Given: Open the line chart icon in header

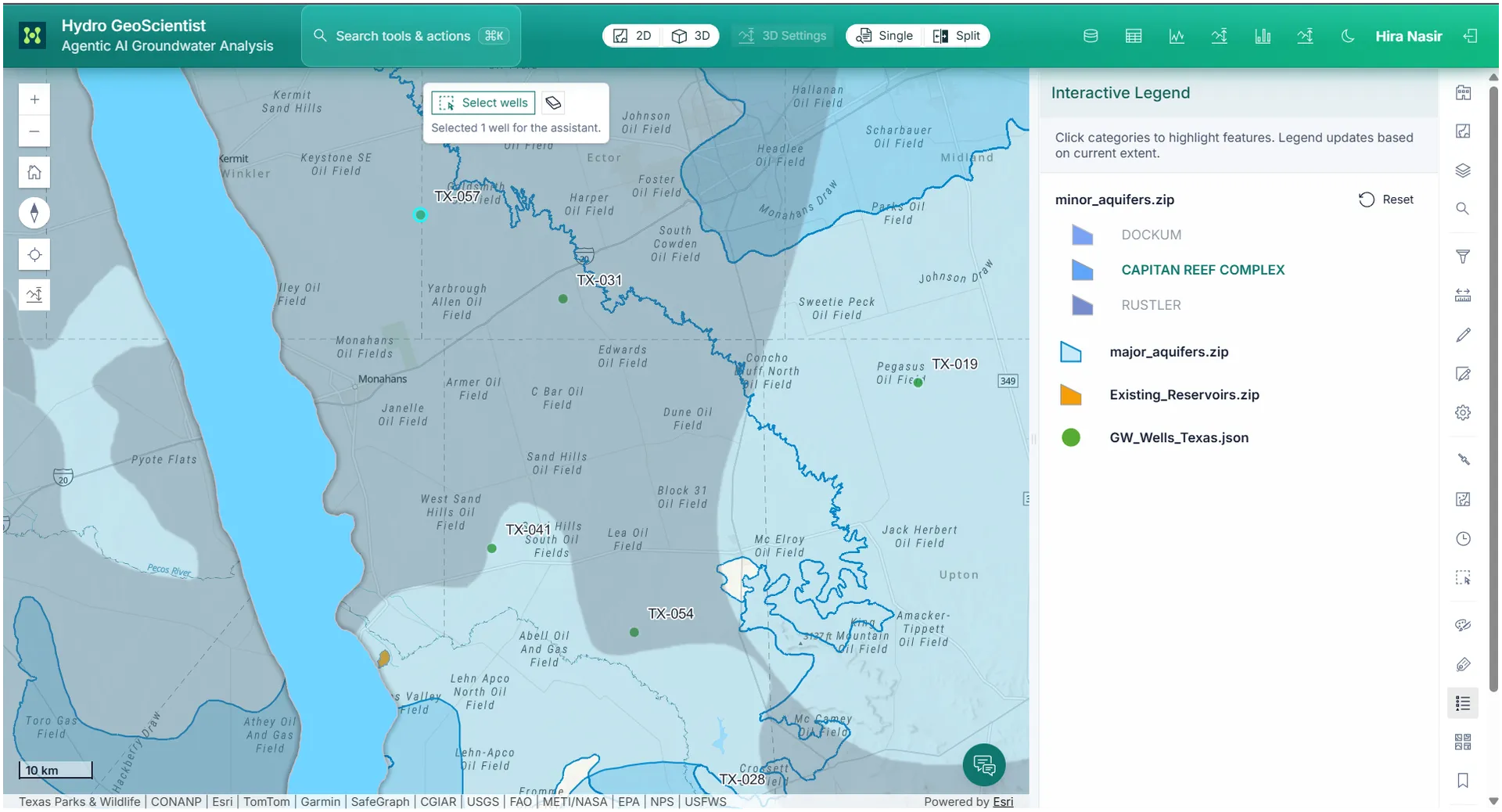Looking at the screenshot, I should 1177,36.
